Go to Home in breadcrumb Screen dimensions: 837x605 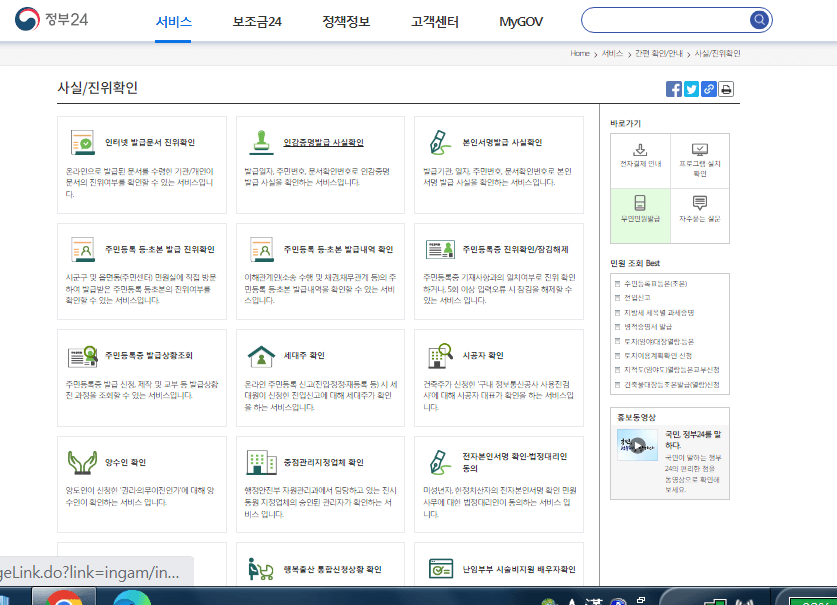coord(580,53)
